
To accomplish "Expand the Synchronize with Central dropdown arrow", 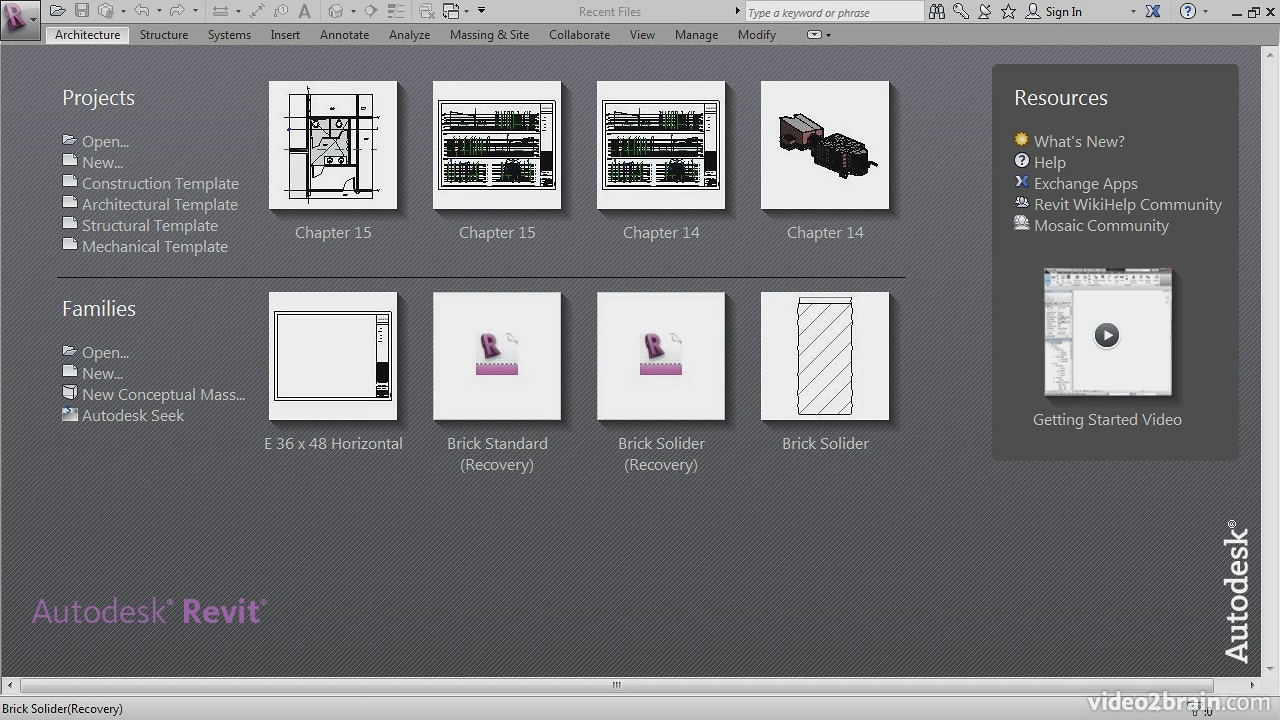I will tap(123, 11).
